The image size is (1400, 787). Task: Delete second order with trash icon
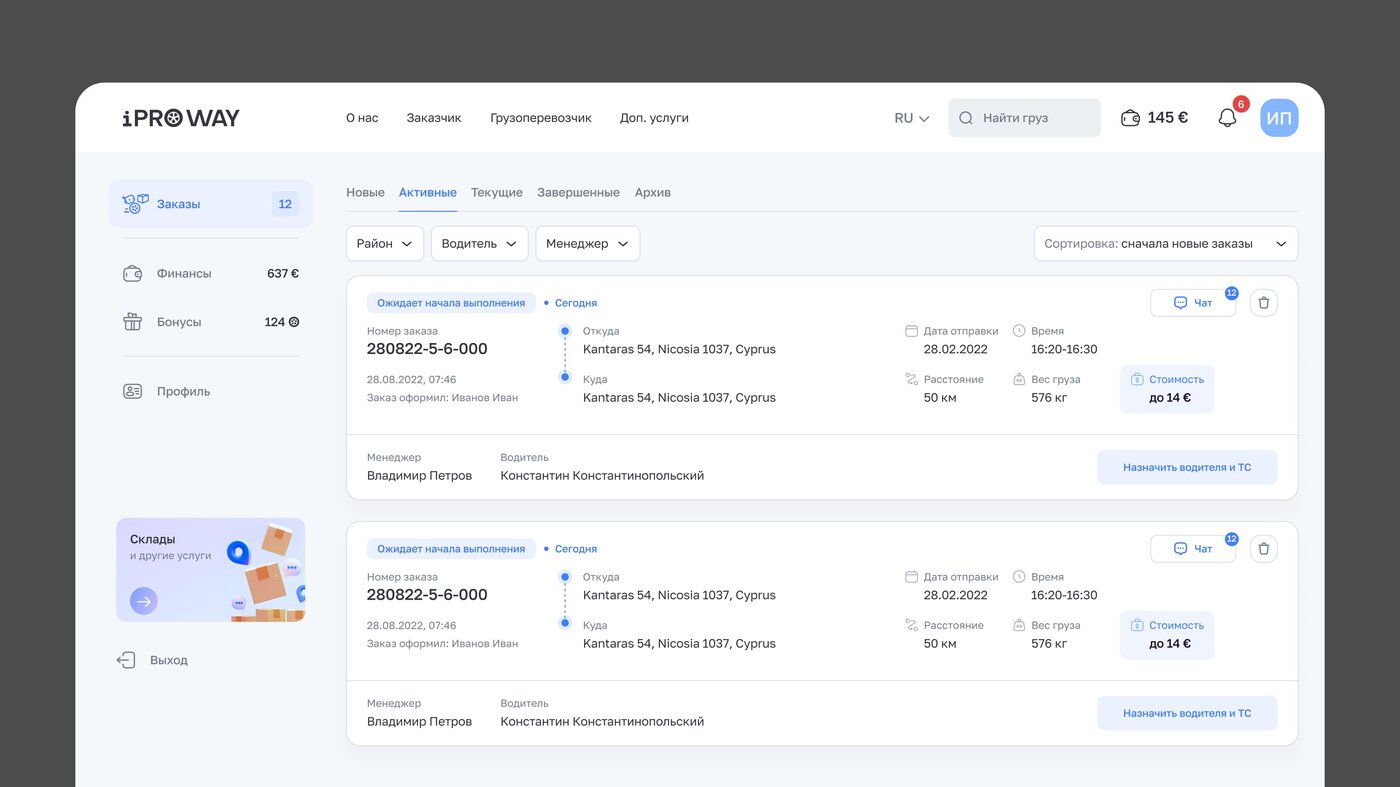[1264, 549]
